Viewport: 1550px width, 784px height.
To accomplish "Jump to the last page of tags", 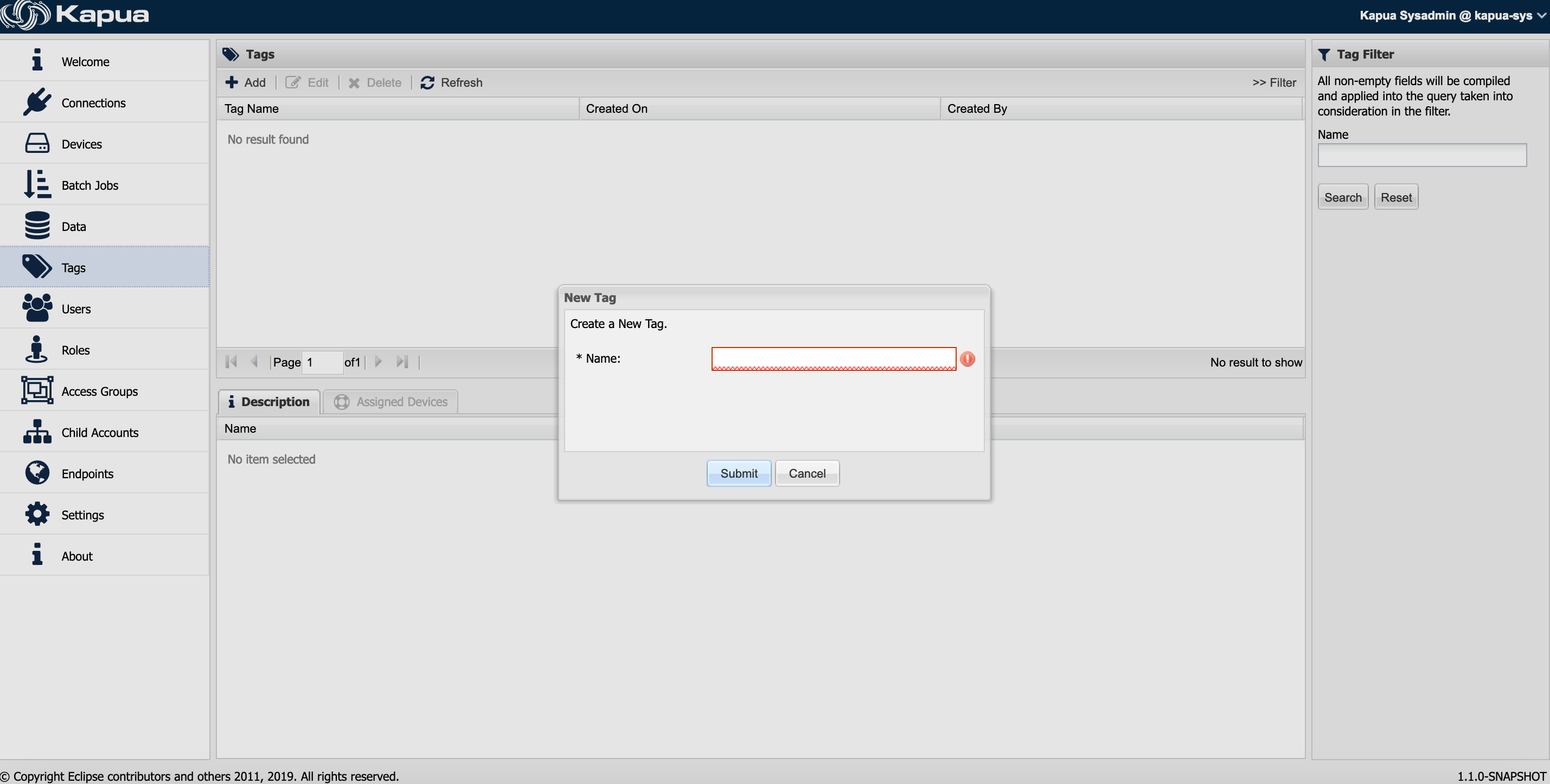I will tap(402, 362).
